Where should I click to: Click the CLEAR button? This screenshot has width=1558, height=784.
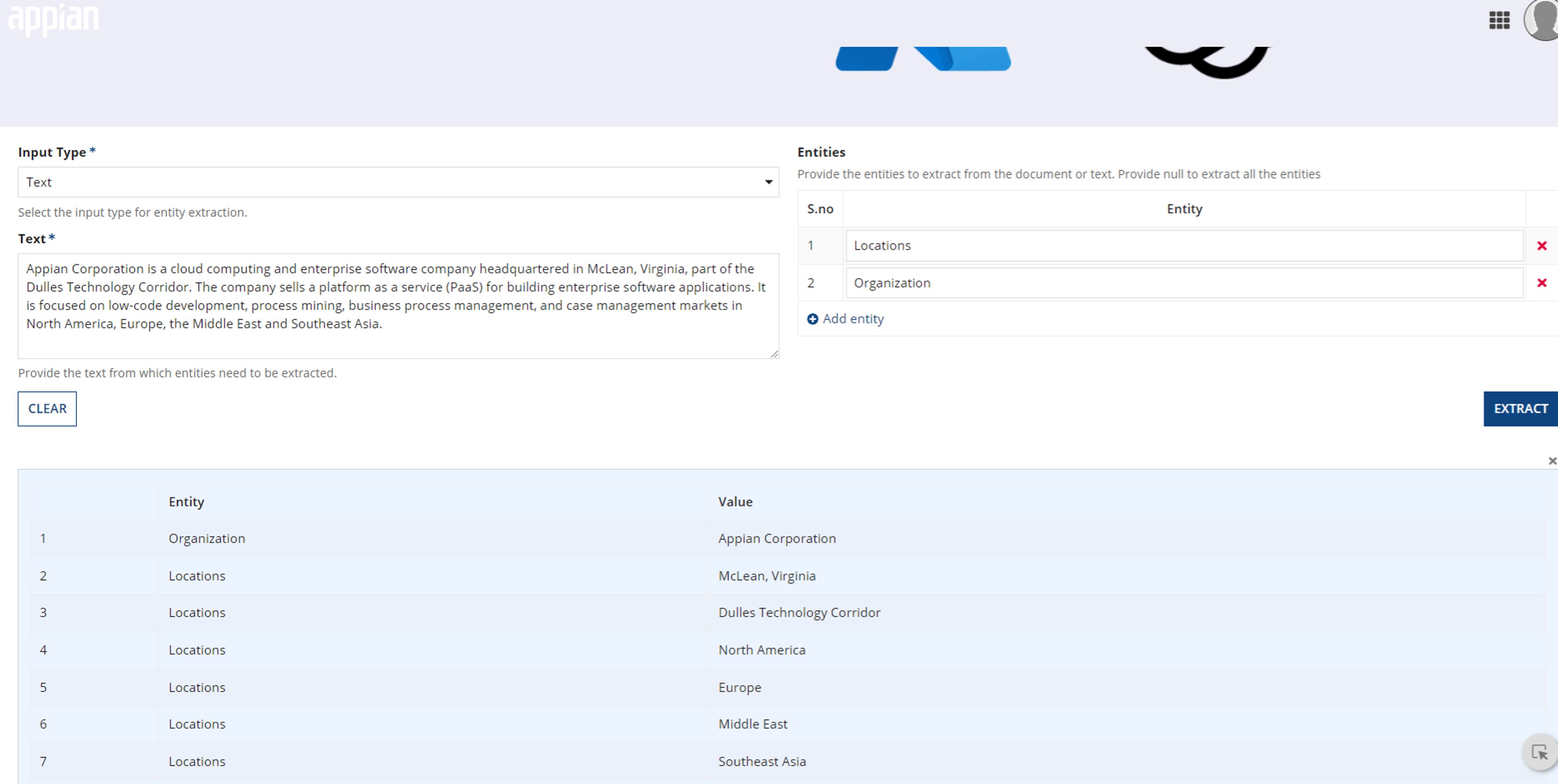[x=47, y=408]
